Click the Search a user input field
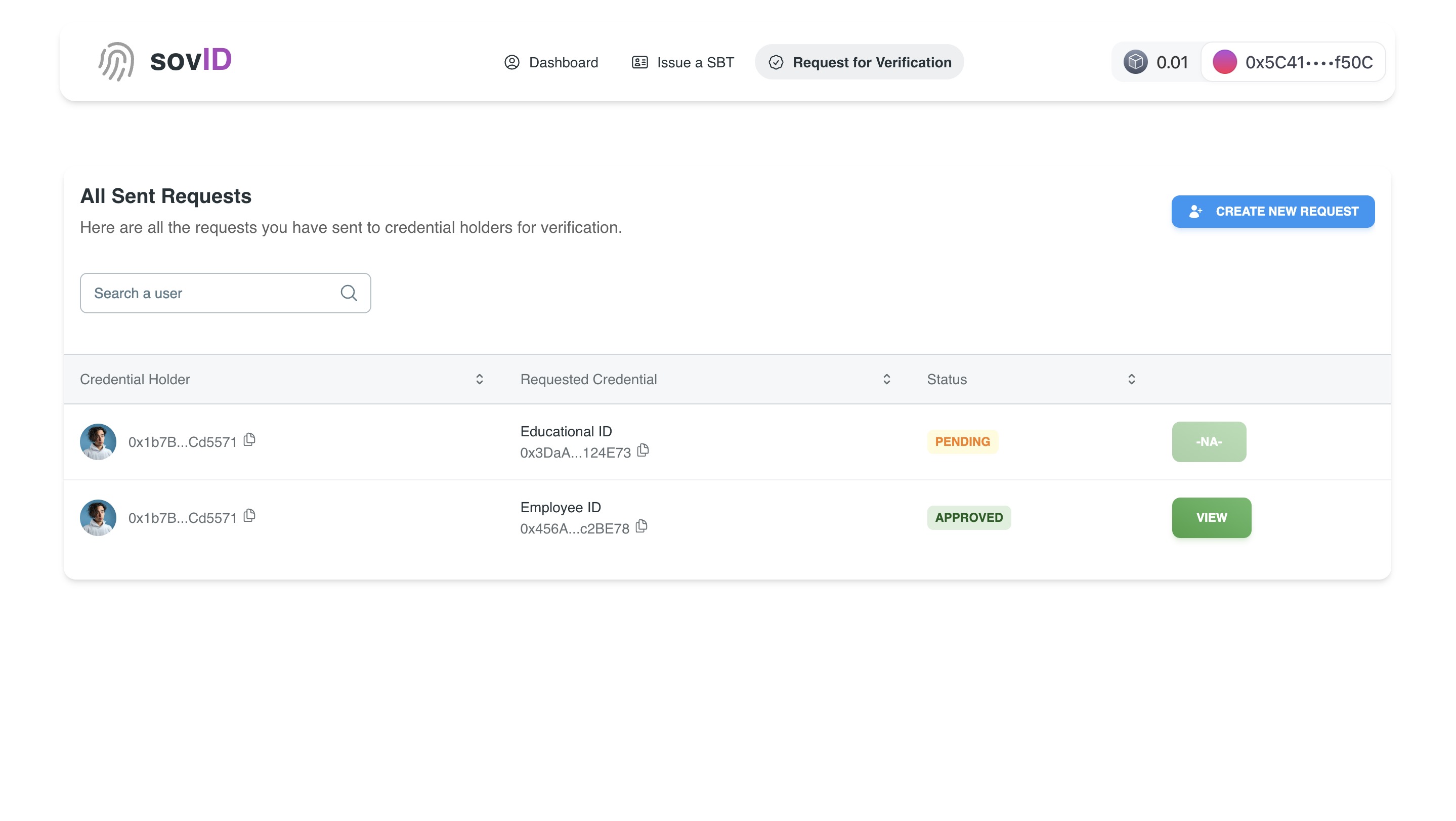The height and width of the screenshot is (821, 1456). (225, 293)
